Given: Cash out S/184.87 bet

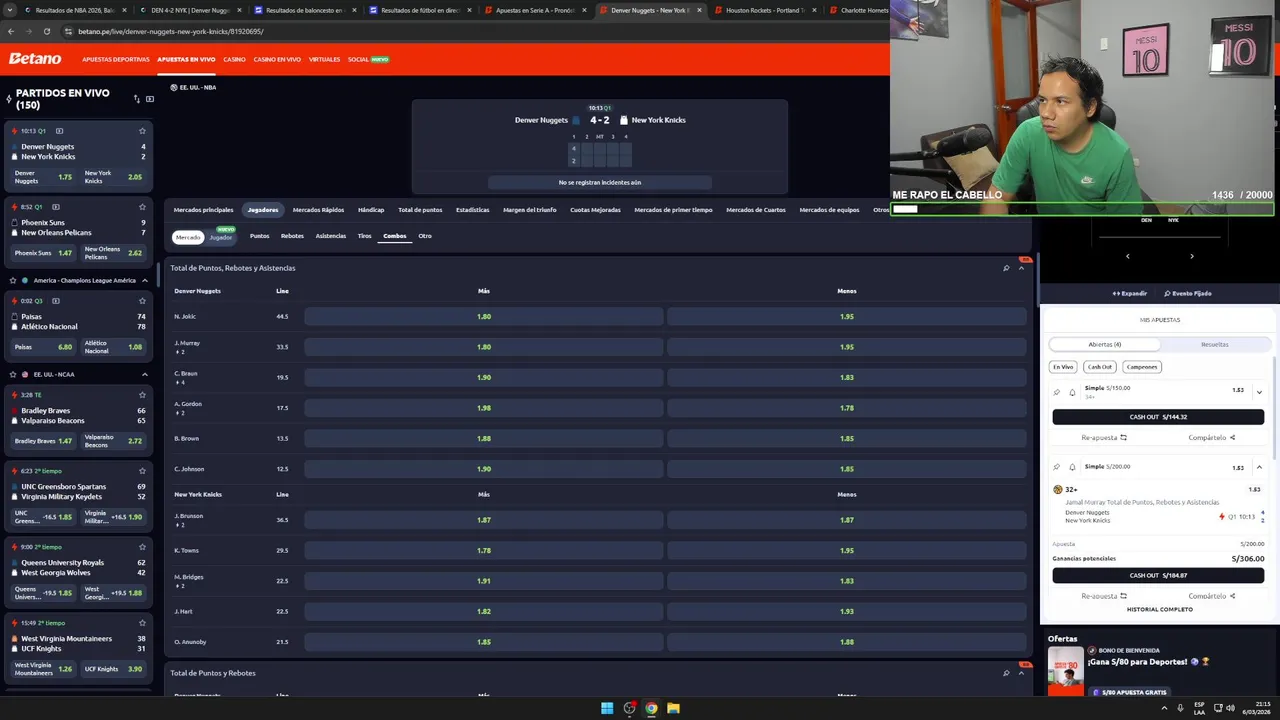Looking at the screenshot, I should pos(1158,575).
